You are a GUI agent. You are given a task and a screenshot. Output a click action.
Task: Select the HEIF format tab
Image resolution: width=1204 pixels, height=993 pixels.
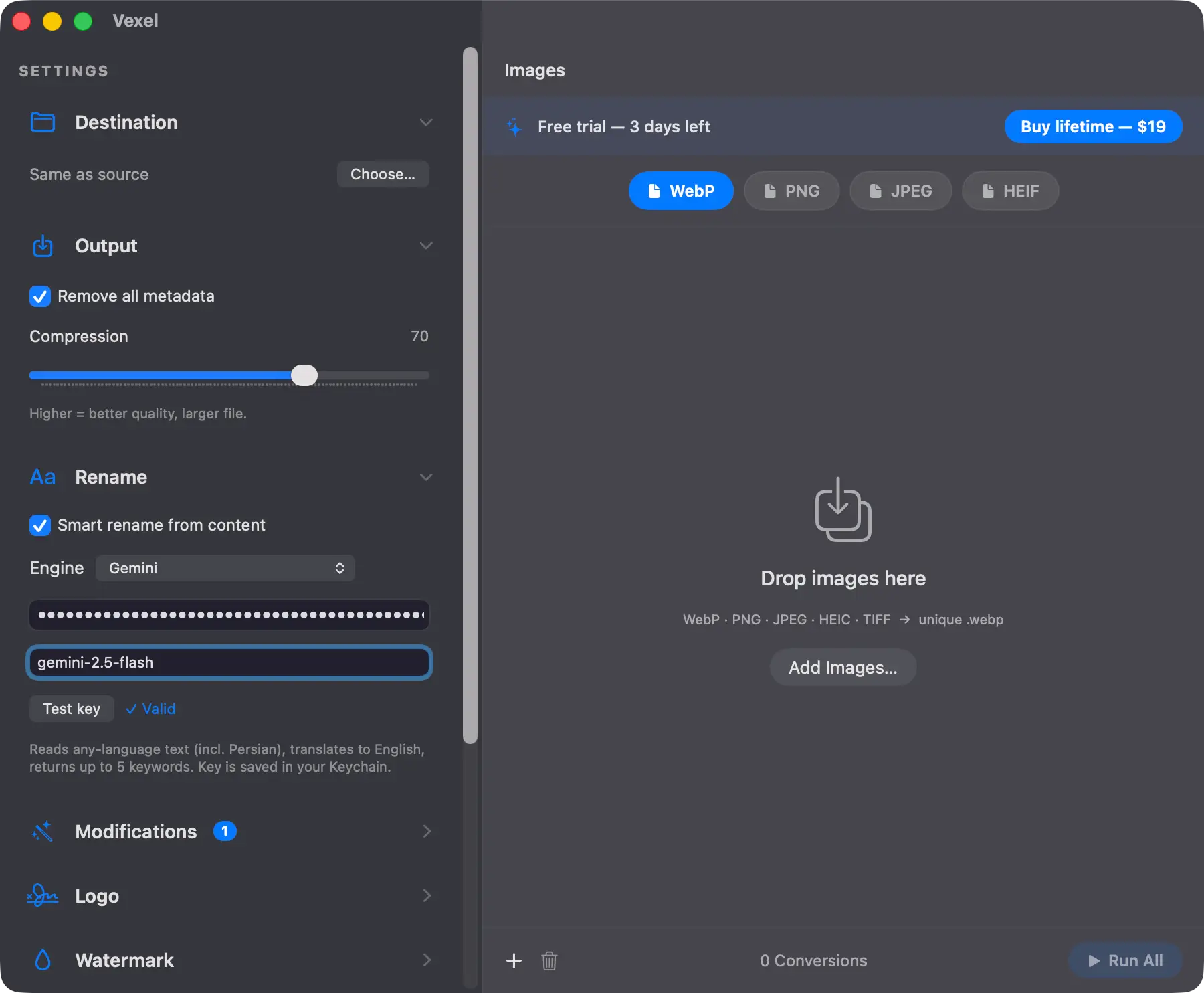tap(1011, 191)
